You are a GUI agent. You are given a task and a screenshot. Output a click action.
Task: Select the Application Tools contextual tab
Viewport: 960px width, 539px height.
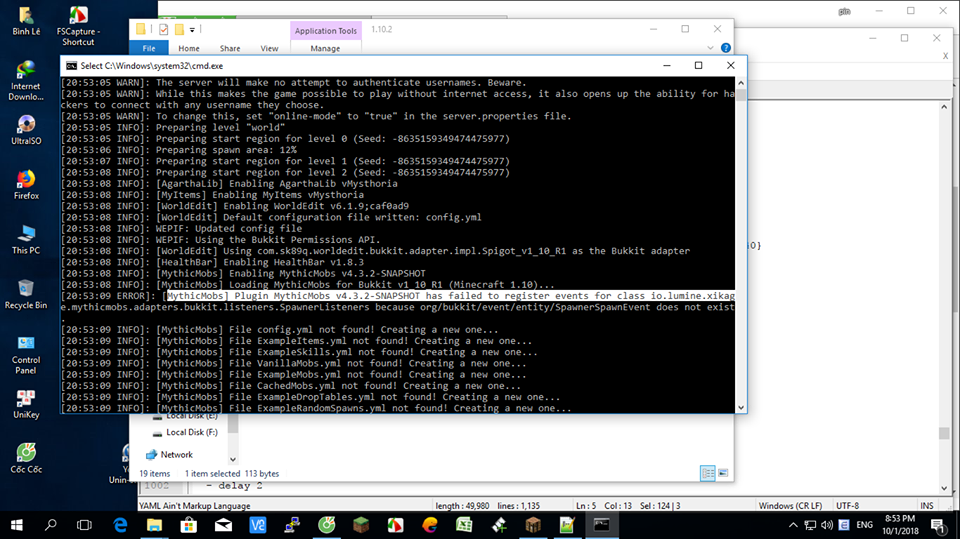point(326,31)
